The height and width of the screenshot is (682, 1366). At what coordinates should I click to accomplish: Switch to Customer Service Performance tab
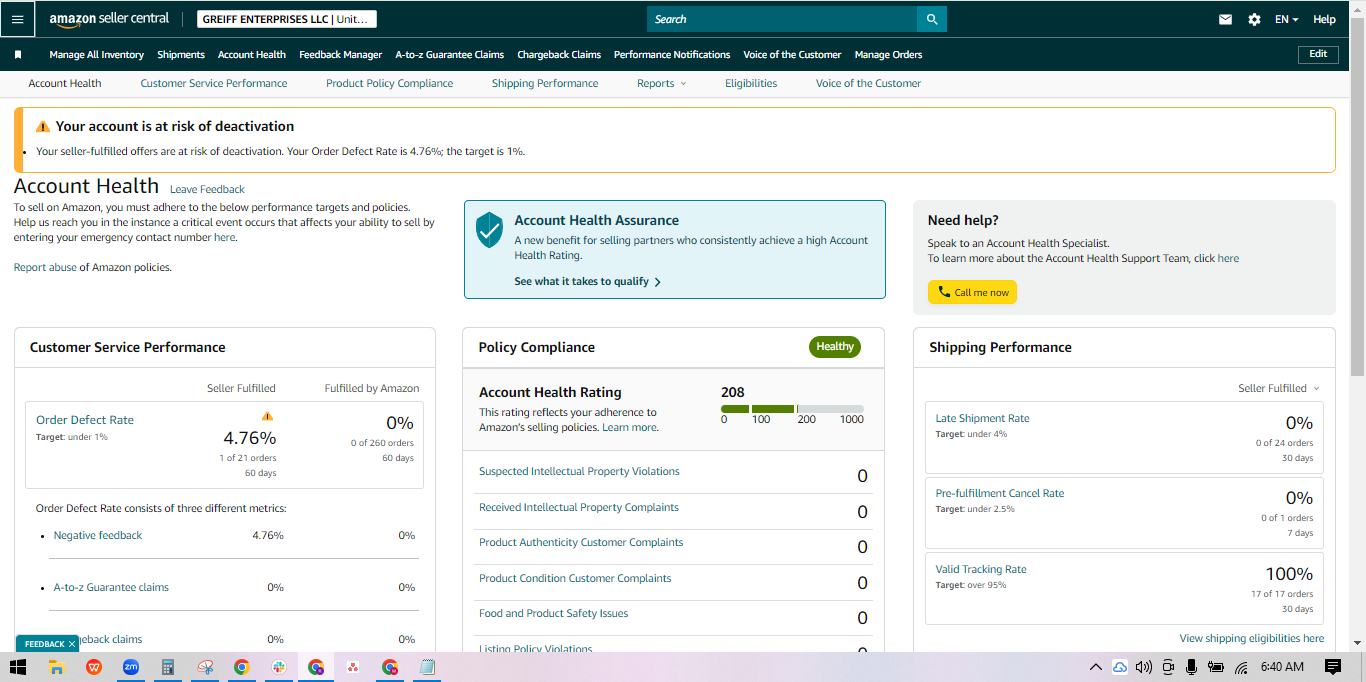(x=214, y=83)
